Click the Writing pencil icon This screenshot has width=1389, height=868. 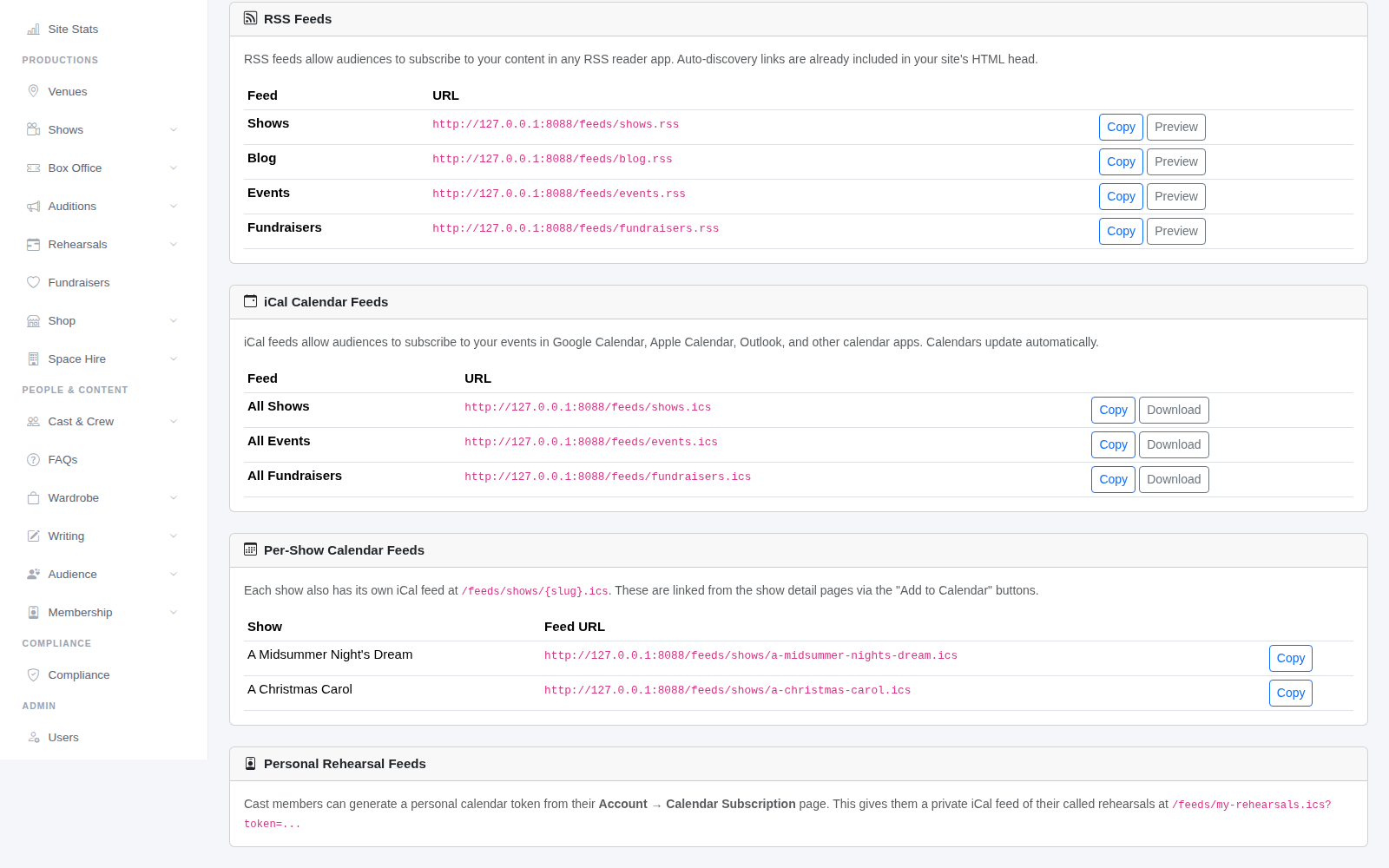[x=33, y=536]
